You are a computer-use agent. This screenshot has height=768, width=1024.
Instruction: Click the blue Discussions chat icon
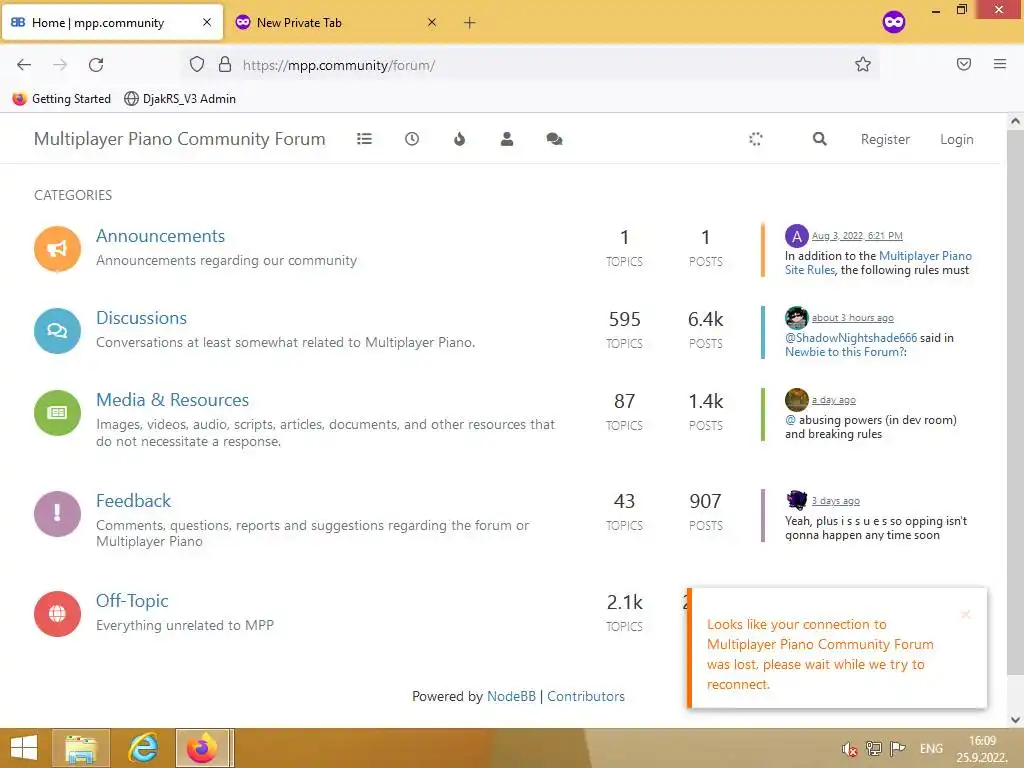click(57, 330)
